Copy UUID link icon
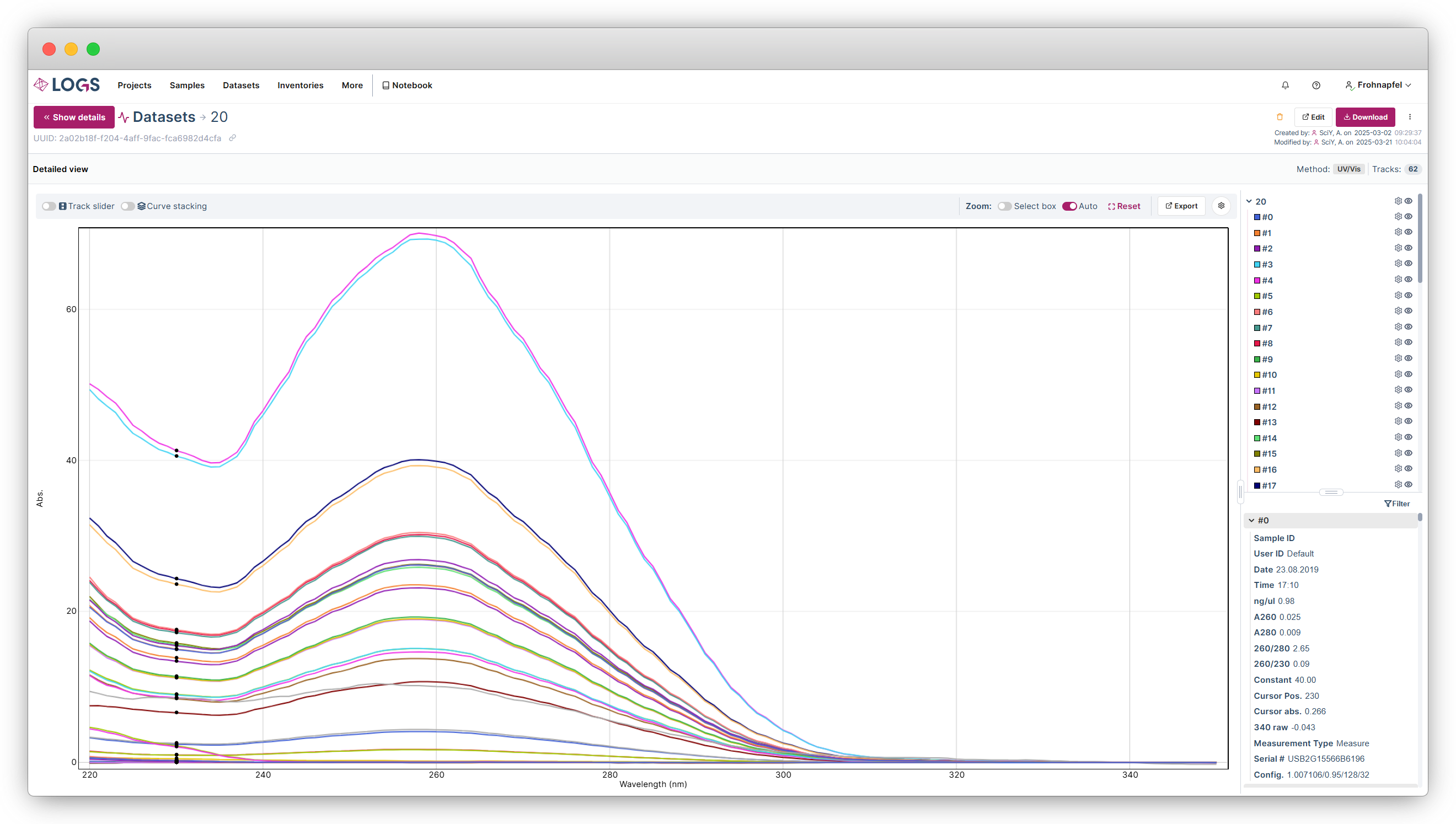Image resolution: width=1456 pixels, height=824 pixels. 232,138
